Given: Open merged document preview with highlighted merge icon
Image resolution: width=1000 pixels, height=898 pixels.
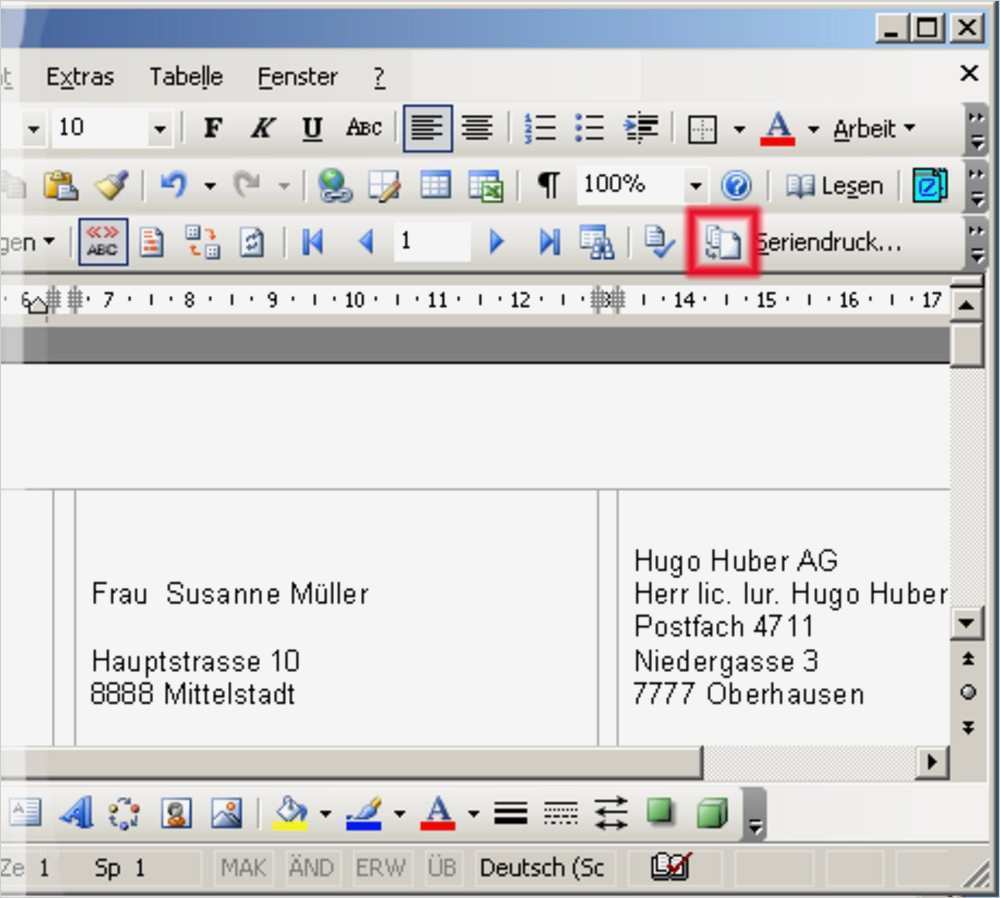Looking at the screenshot, I should 724,241.
